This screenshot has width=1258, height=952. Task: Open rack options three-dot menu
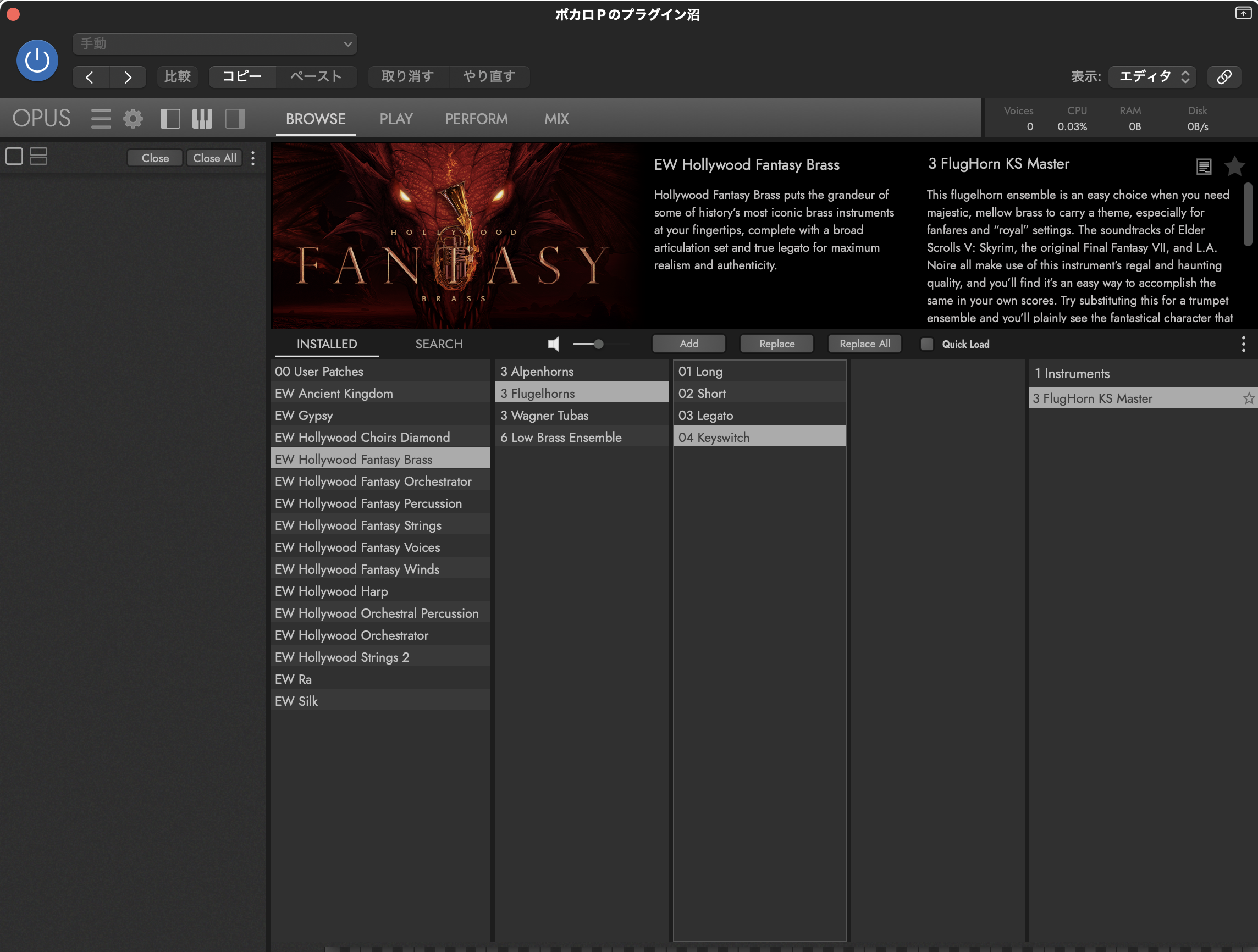coord(252,158)
